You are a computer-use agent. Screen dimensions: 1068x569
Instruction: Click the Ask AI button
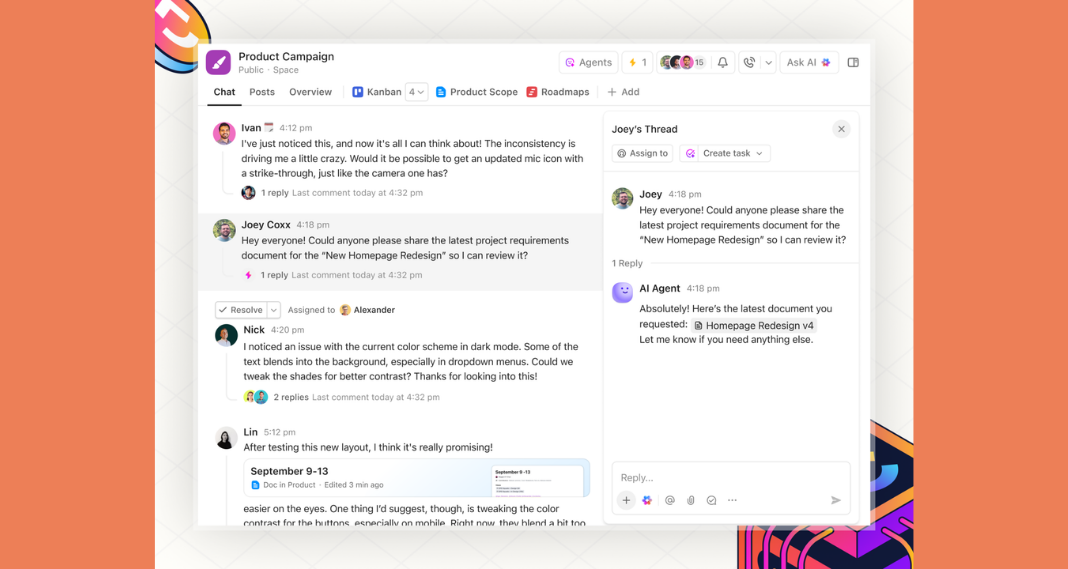tap(808, 62)
